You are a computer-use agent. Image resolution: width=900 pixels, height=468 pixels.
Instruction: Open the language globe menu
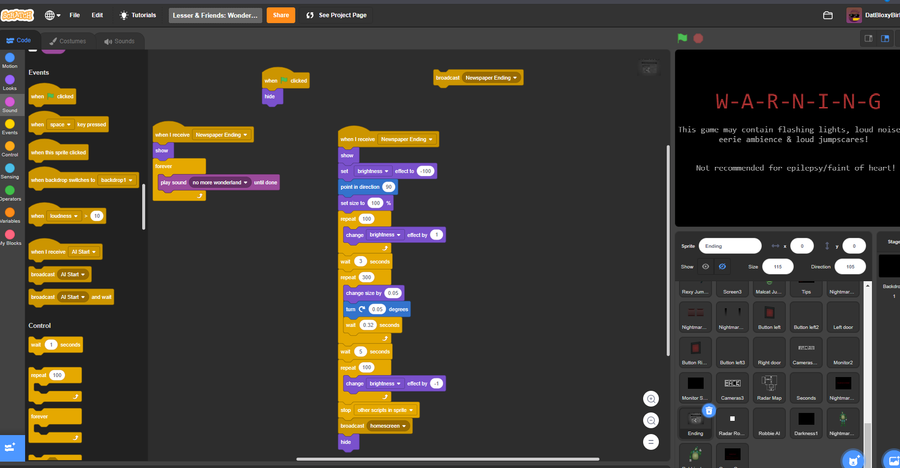[x=52, y=16]
